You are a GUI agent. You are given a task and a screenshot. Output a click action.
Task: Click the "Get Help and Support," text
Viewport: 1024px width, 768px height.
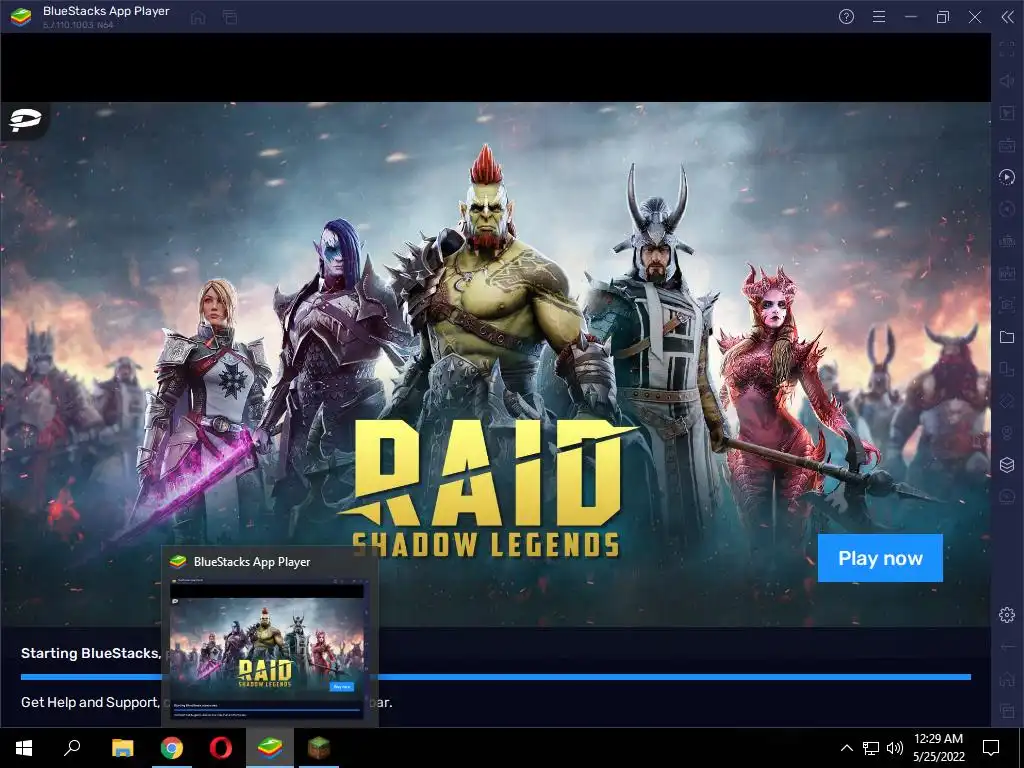pyautogui.click(x=90, y=702)
